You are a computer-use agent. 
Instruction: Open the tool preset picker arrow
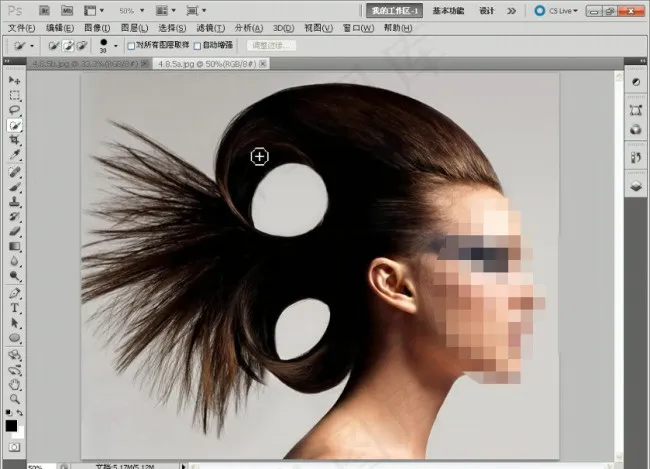tap(32, 46)
